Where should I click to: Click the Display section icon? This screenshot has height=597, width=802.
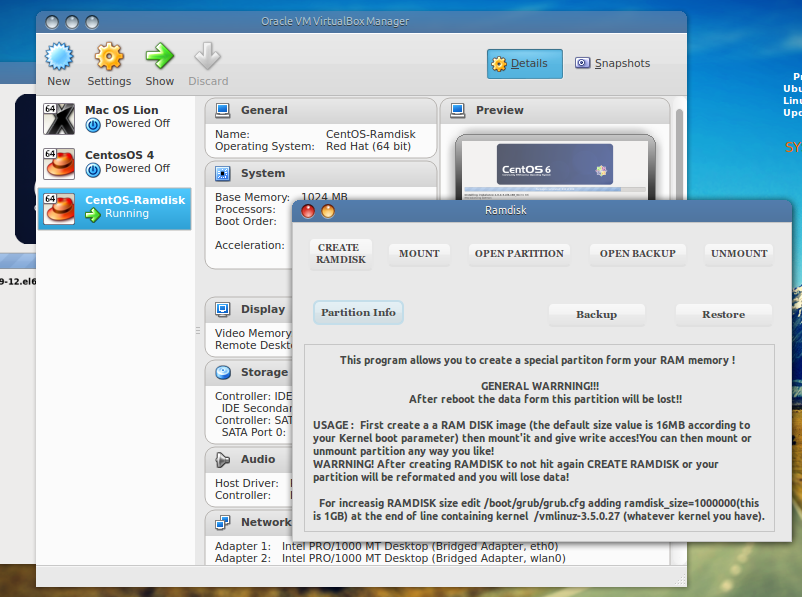click(x=222, y=309)
